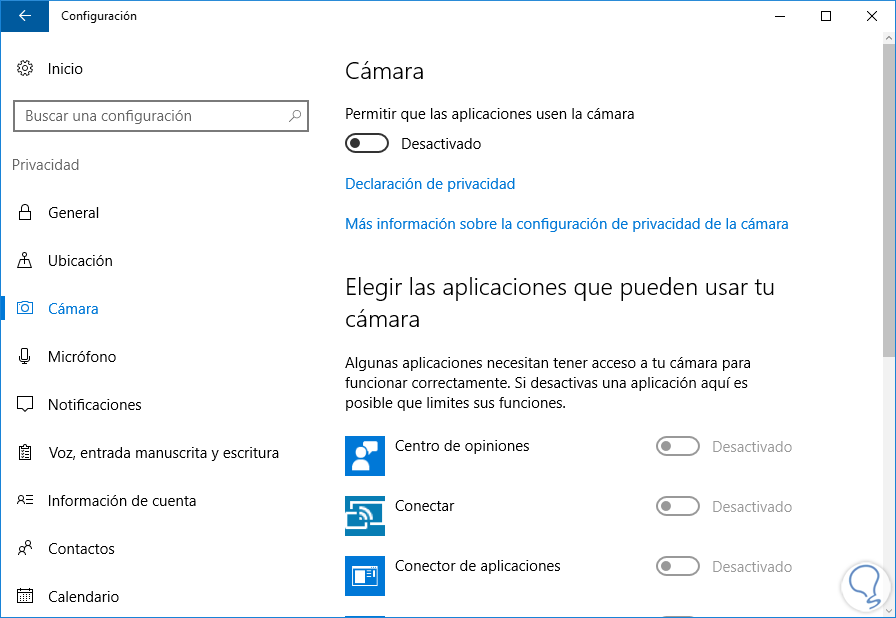Screen dimensions: 896x618
Task: Enable apps to use the camera toggle
Action: pos(367,144)
